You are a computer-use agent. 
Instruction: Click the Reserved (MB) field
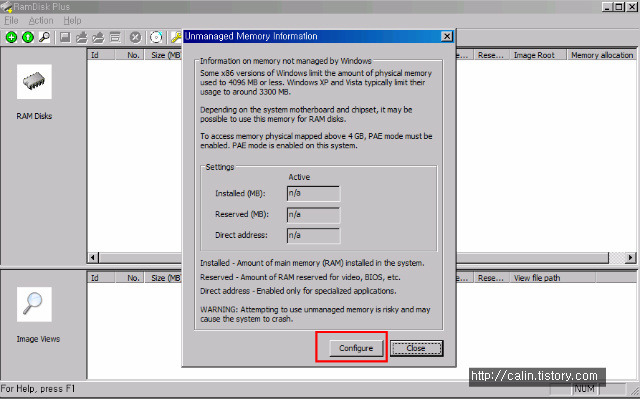313,215
